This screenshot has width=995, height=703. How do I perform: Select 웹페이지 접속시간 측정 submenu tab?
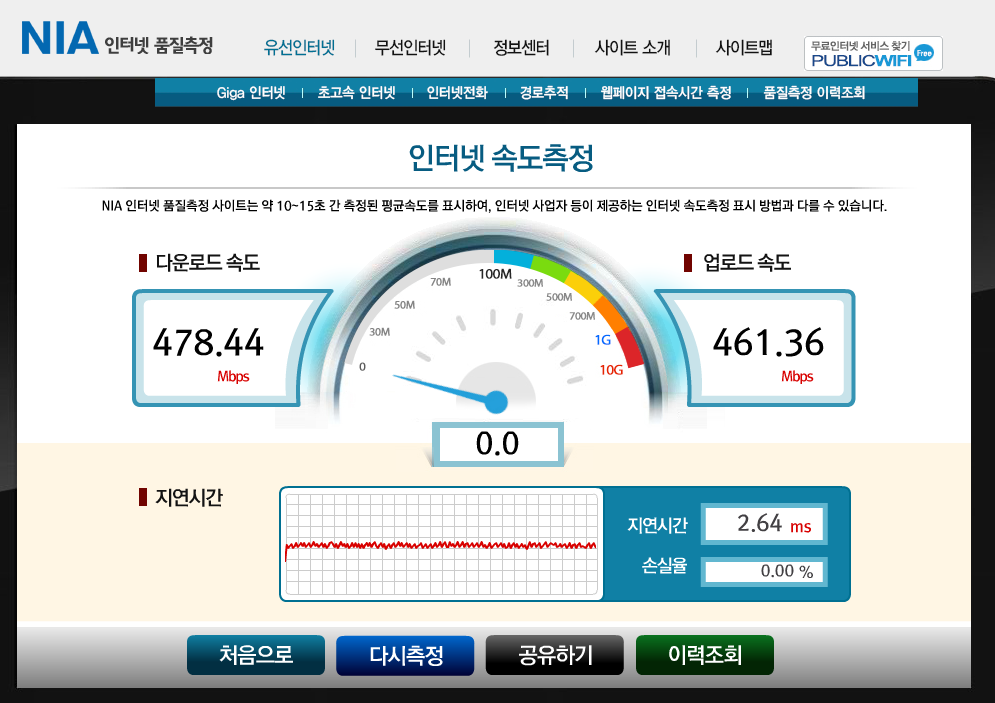(x=666, y=93)
